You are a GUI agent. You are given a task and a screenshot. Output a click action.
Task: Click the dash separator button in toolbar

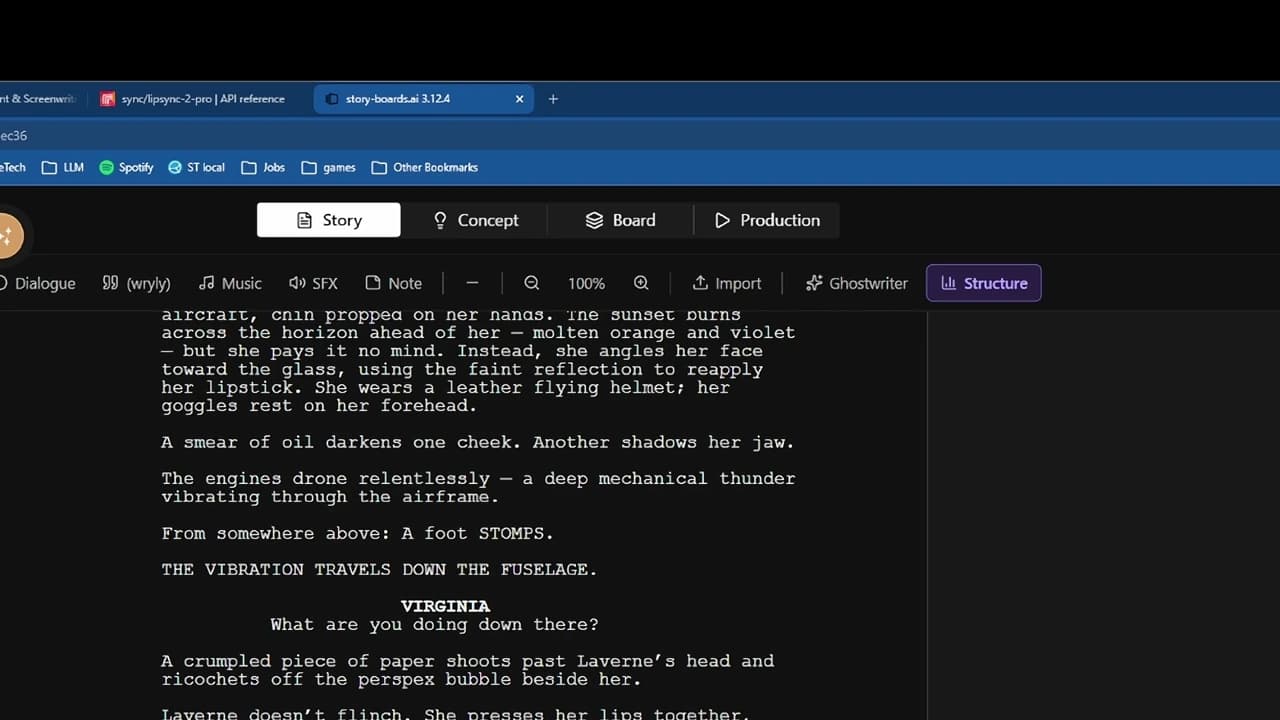coord(472,283)
